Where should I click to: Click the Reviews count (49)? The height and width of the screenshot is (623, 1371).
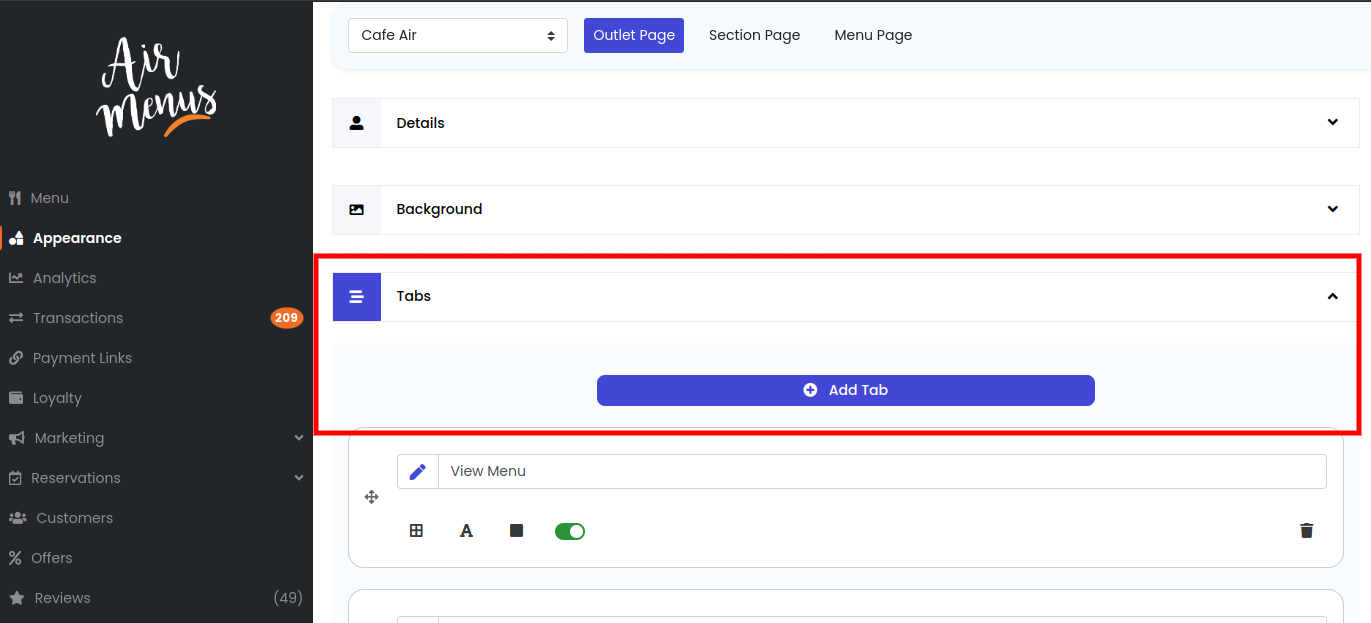(x=288, y=598)
